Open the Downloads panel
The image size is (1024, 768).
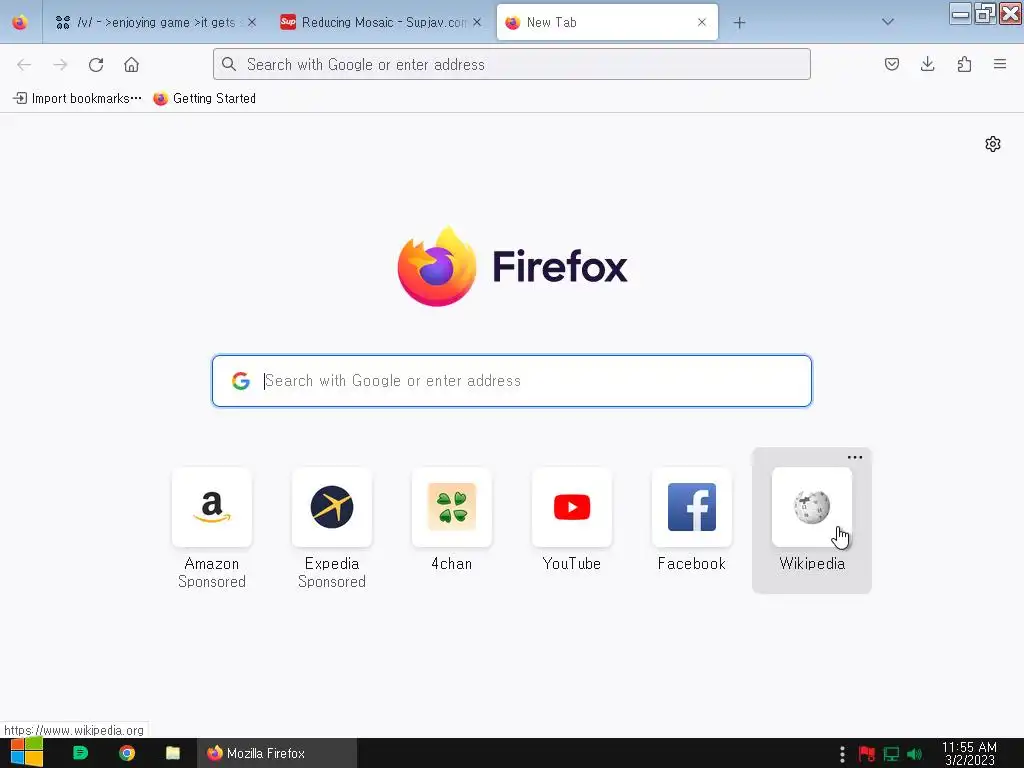click(927, 64)
